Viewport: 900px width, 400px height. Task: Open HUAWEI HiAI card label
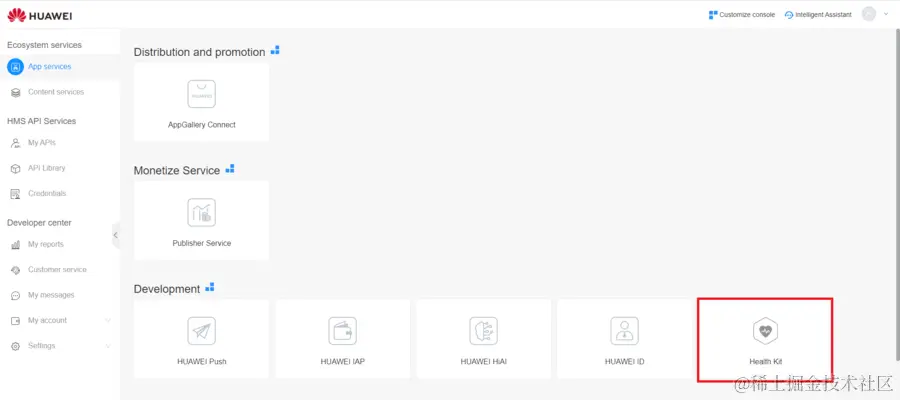coord(483,362)
